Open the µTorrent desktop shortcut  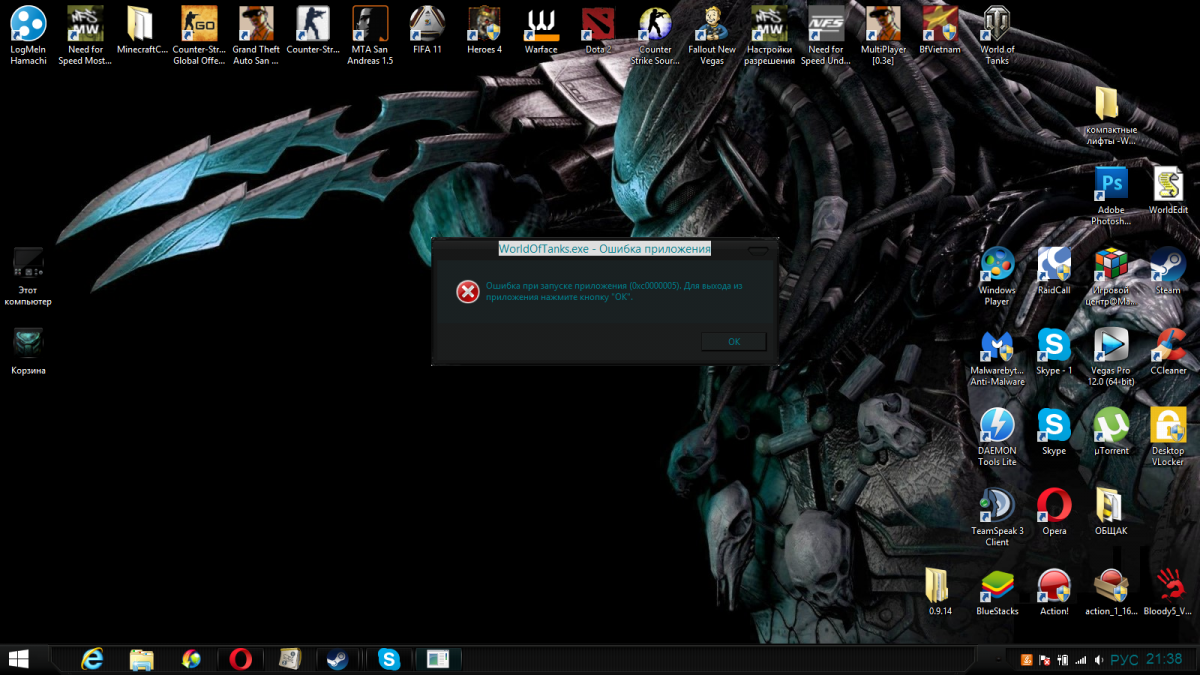[x=1110, y=426]
